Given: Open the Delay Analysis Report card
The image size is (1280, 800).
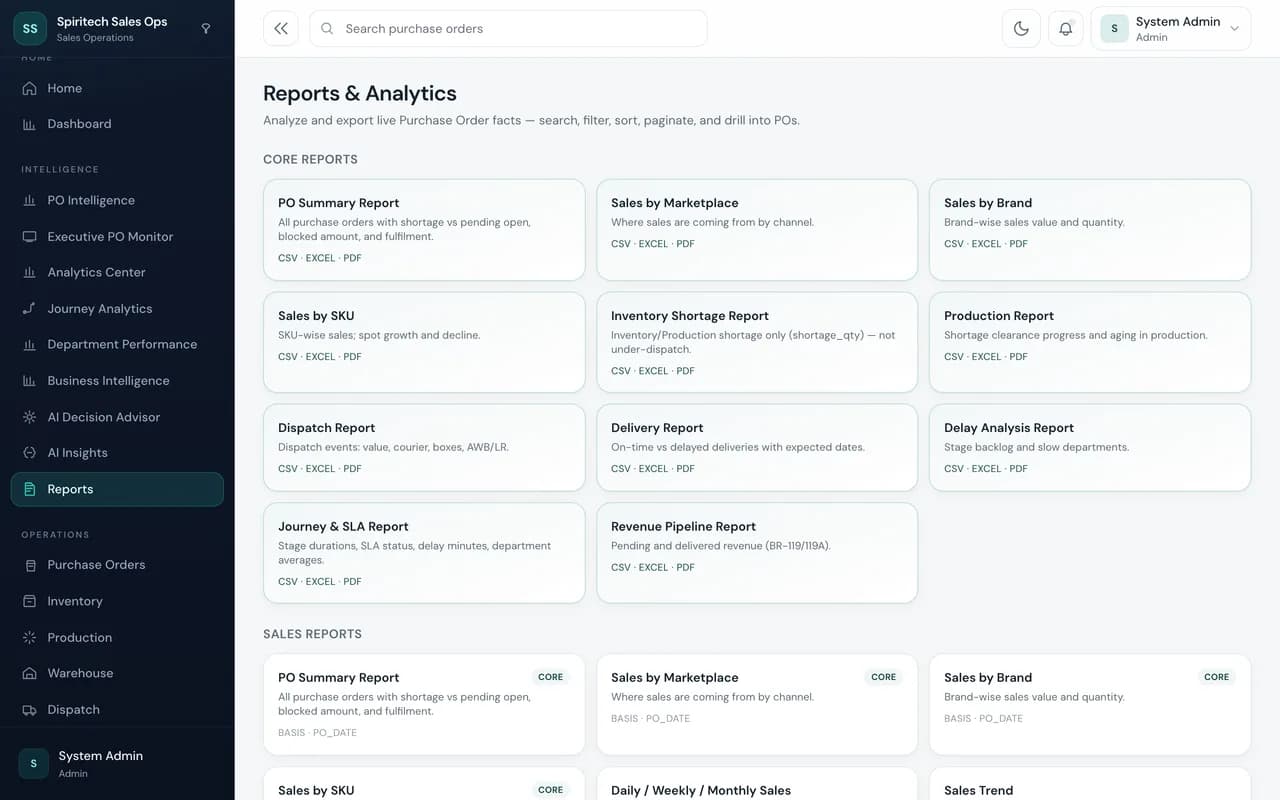Looking at the screenshot, I should click(1090, 447).
